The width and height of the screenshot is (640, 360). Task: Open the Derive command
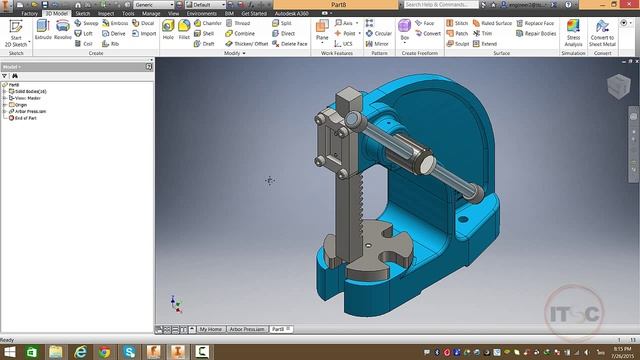(113, 33)
